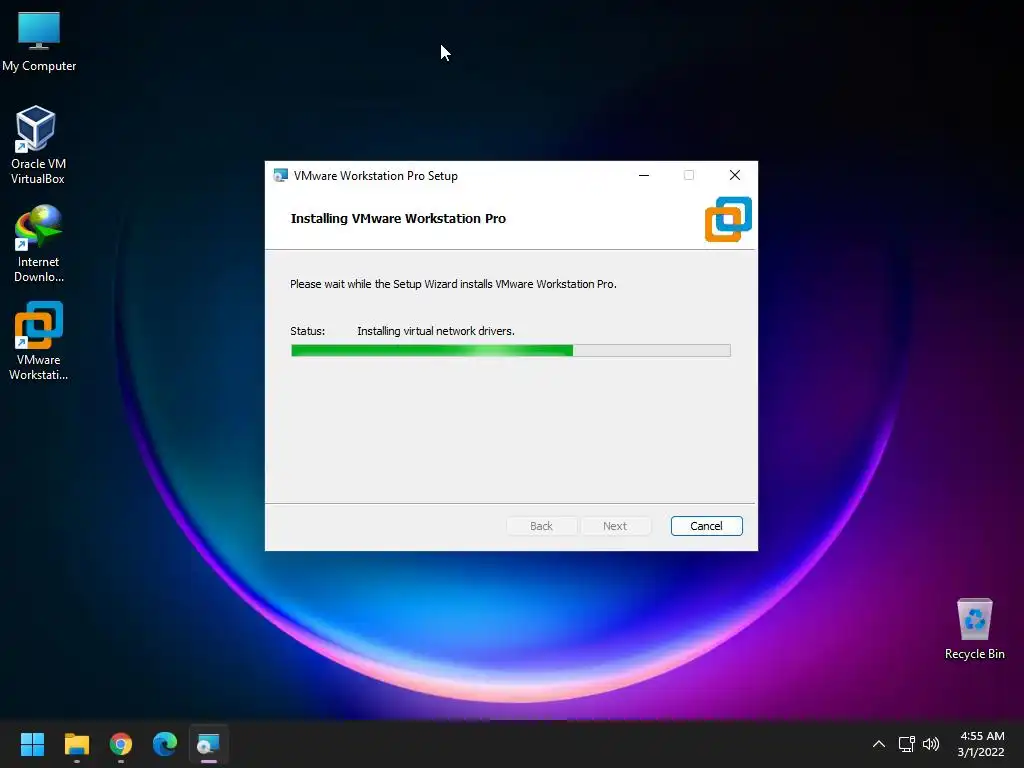Select the VMware Workstation desktop shortcut
The image size is (1024, 768).
click(x=39, y=341)
